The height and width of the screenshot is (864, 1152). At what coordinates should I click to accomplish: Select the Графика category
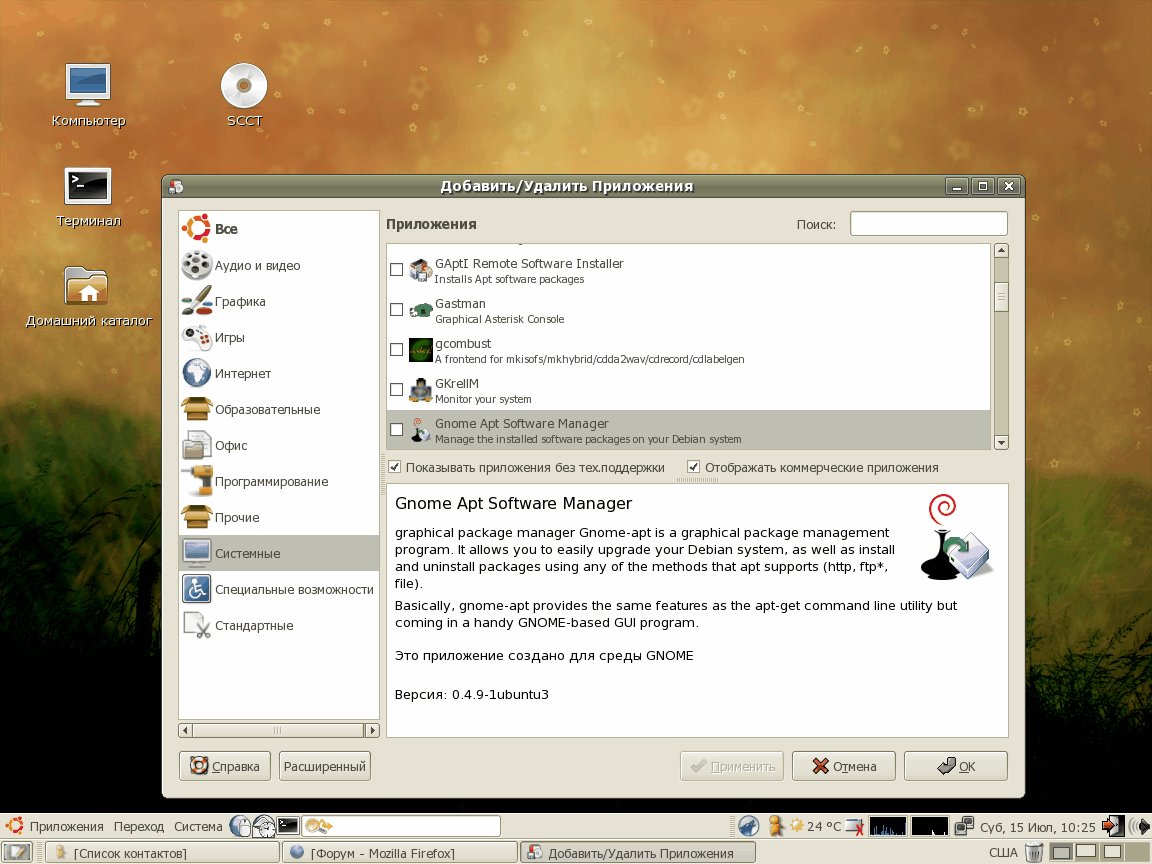click(278, 301)
